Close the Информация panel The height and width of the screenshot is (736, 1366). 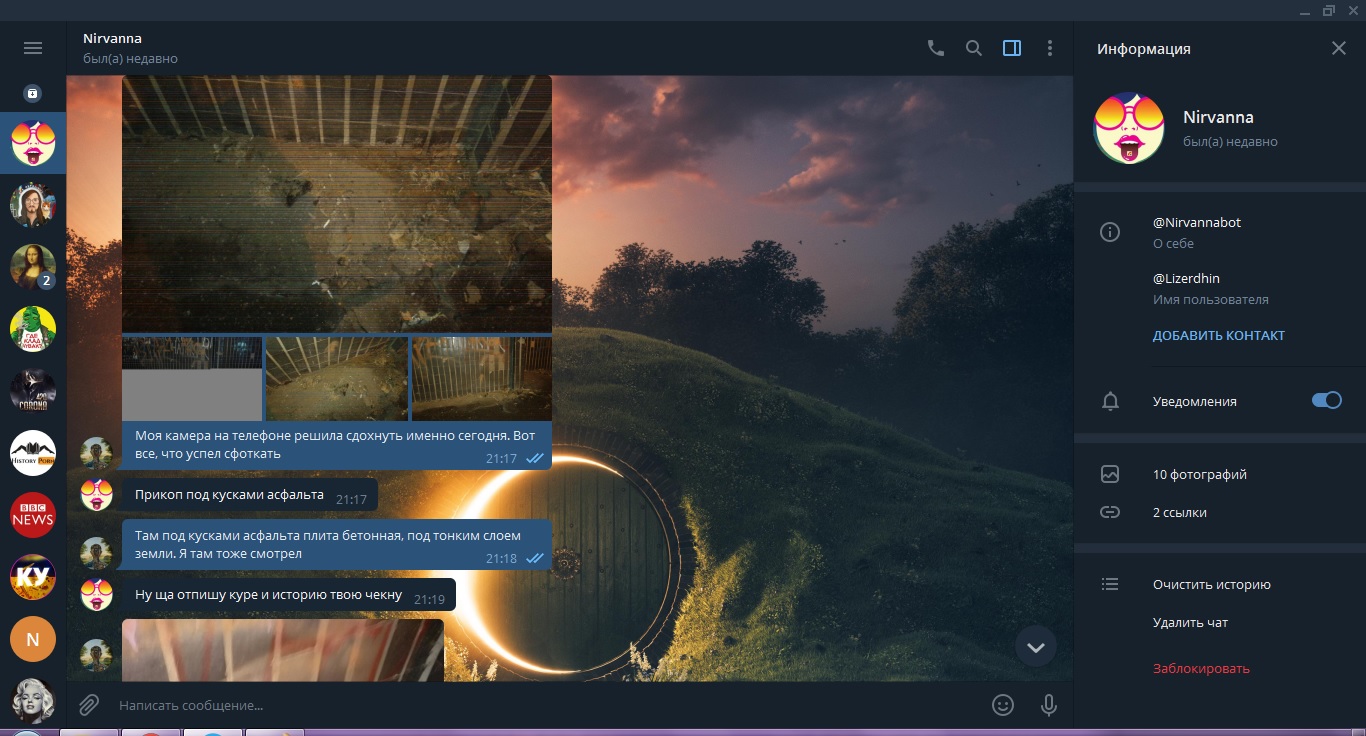(x=1339, y=48)
